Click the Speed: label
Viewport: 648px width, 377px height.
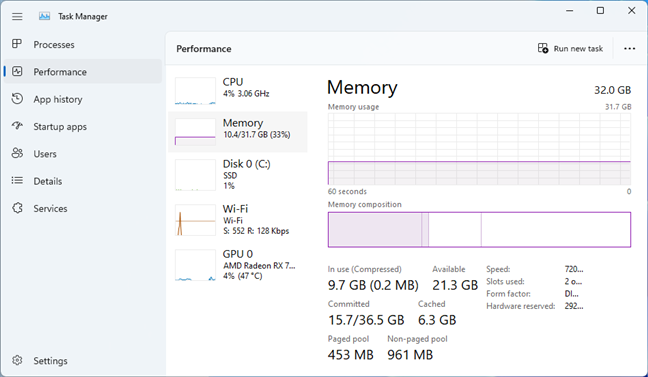point(498,269)
